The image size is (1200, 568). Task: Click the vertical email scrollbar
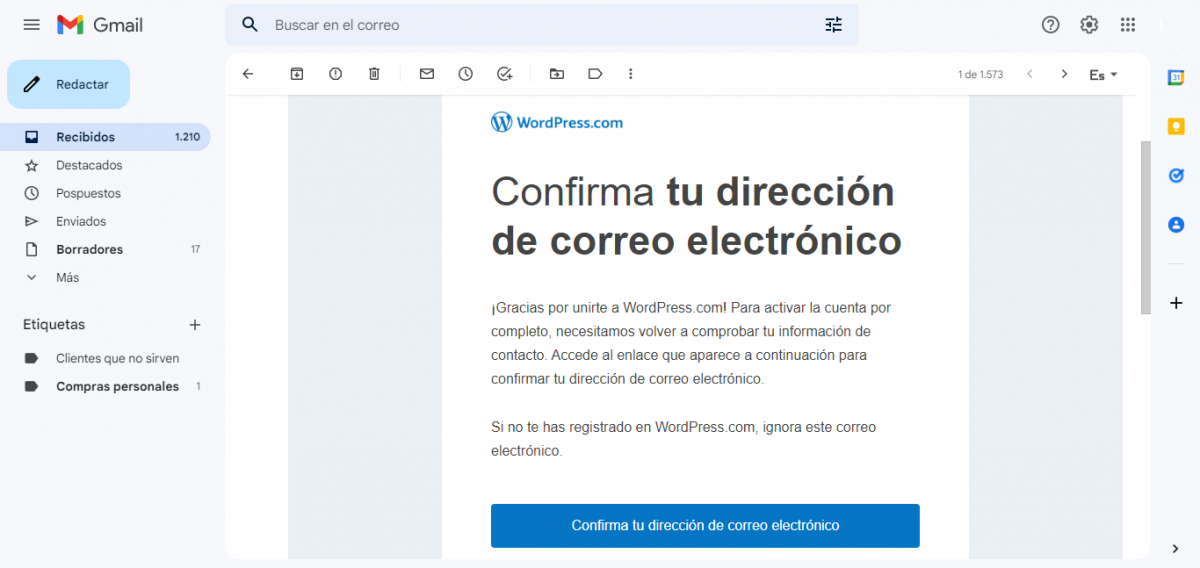tap(1146, 228)
